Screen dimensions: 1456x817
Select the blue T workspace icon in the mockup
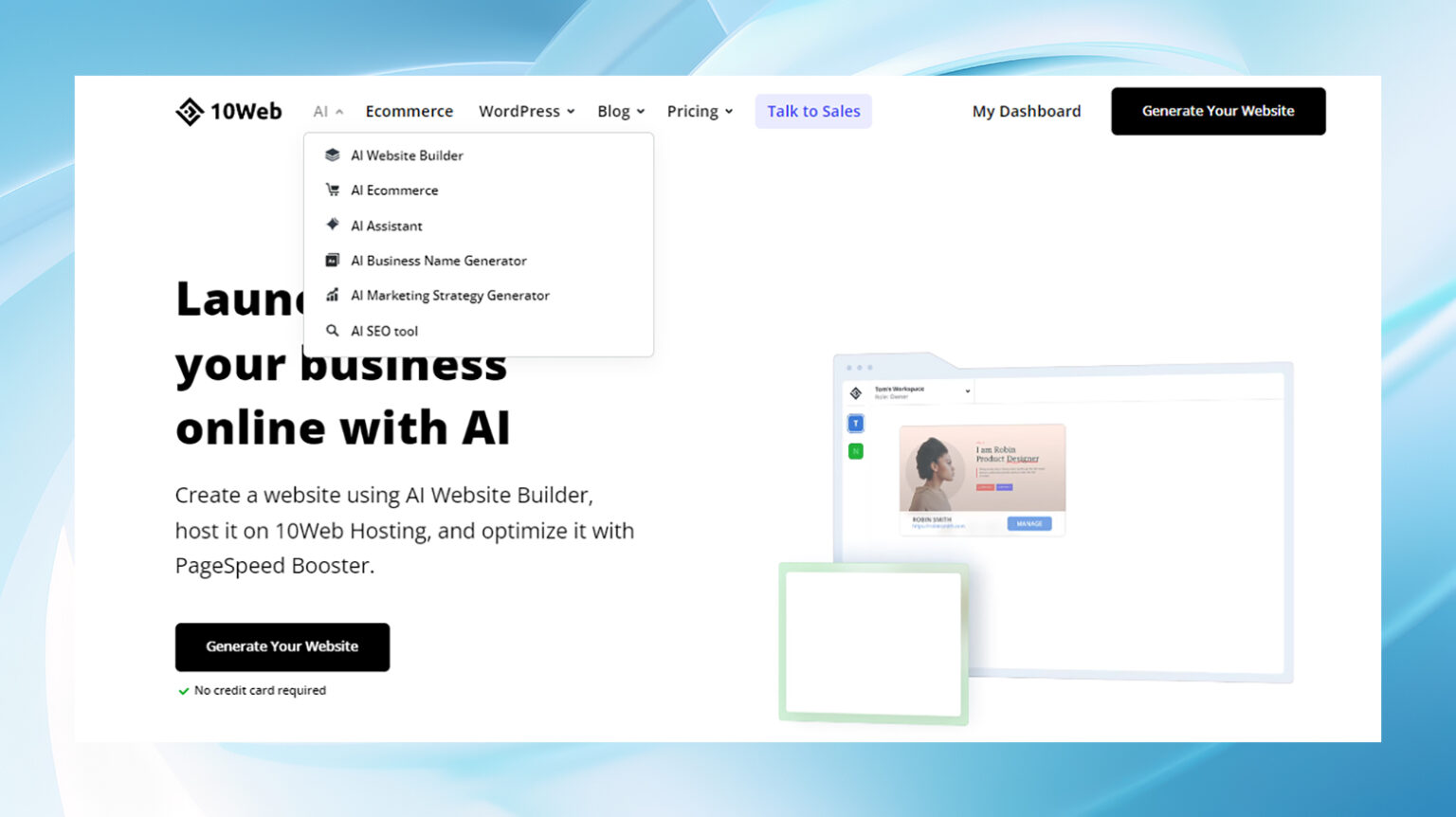coord(855,423)
